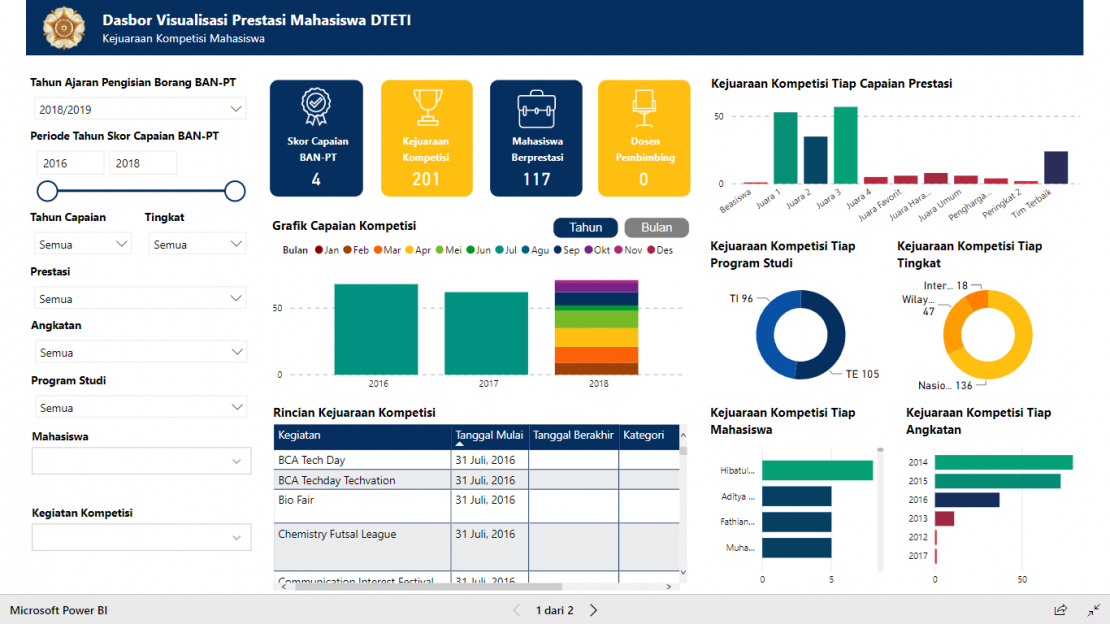This screenshot has height=624, width=1110.
Task: Expand the Program Studi filter dropdown
Action: [140, 407]
